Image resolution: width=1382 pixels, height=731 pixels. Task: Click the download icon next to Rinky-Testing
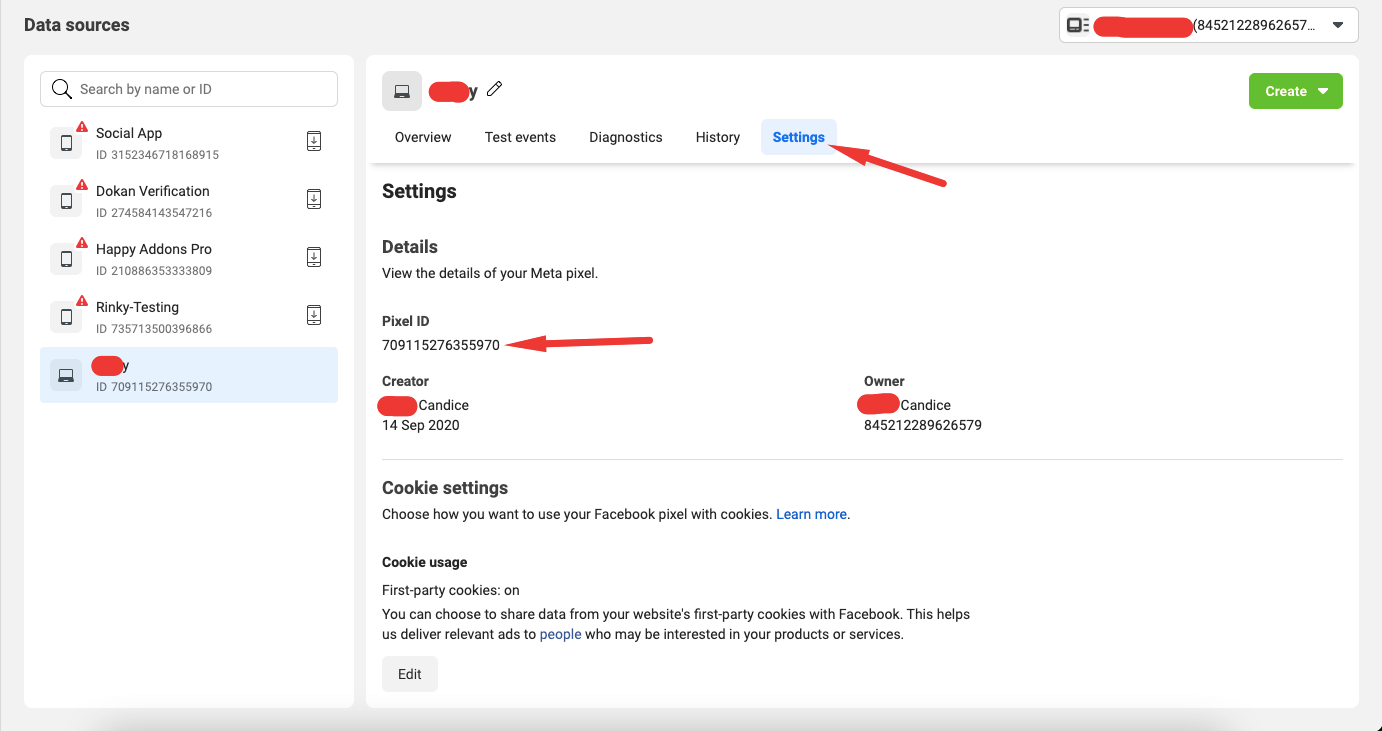314,315
